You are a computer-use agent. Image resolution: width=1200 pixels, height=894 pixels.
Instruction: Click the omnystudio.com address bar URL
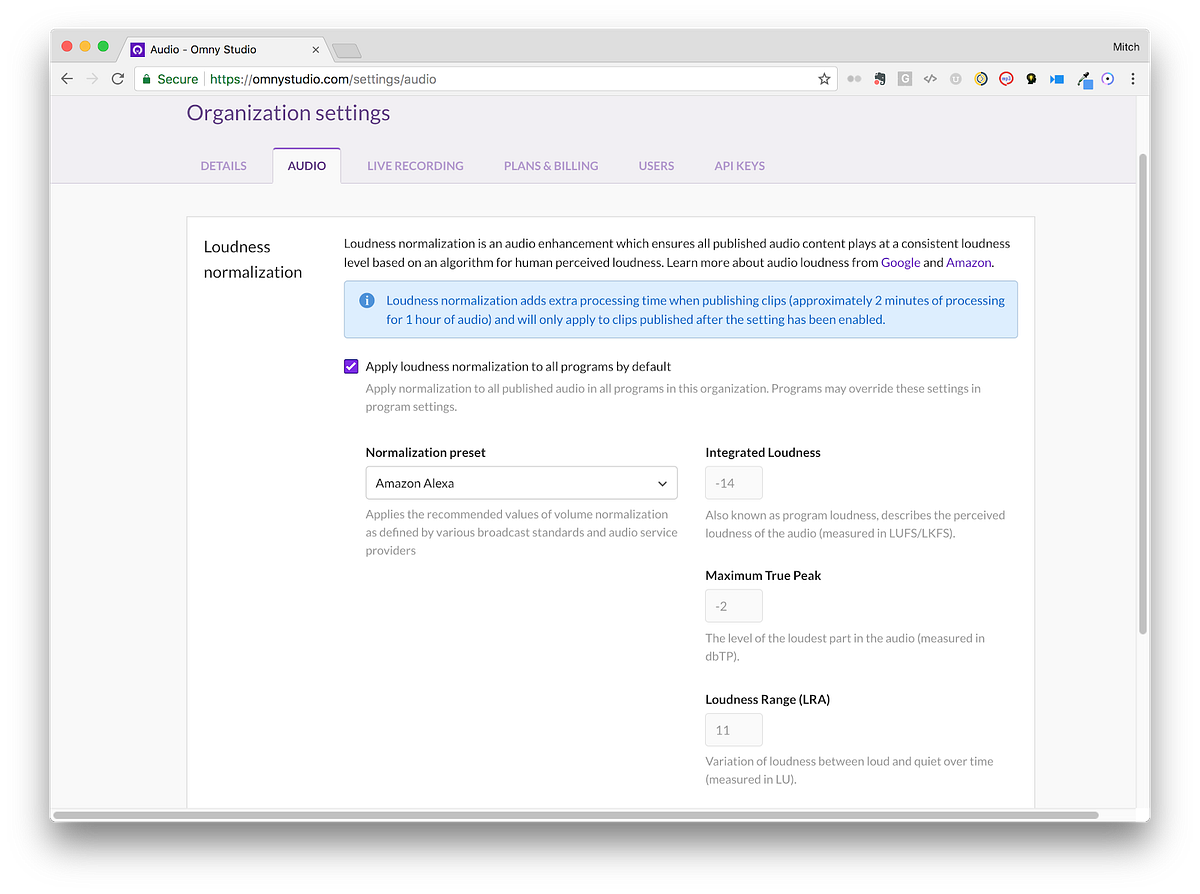tap(323, 79)
